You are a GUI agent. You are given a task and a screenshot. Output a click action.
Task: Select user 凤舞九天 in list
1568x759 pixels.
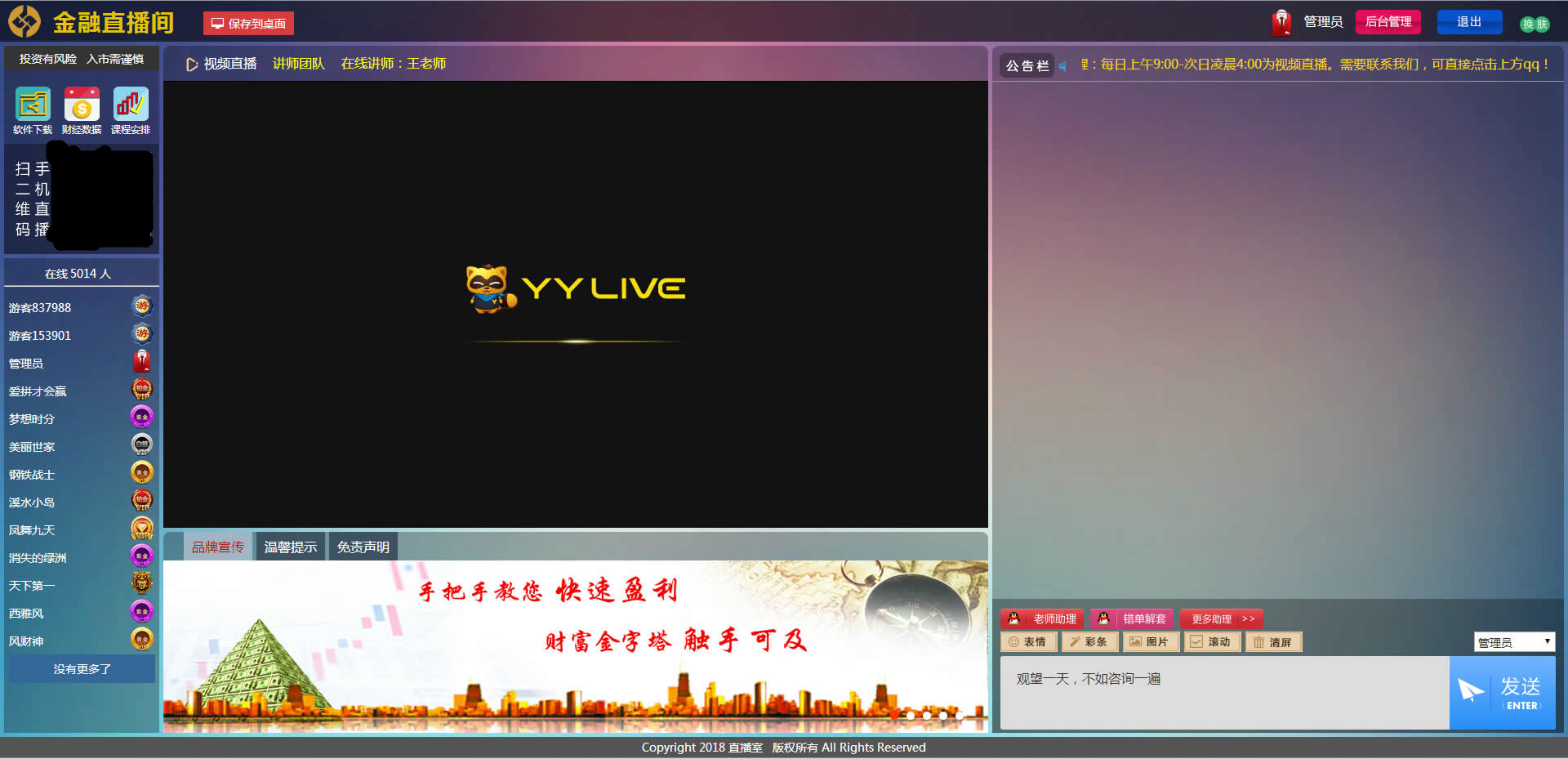coord(32,530)
